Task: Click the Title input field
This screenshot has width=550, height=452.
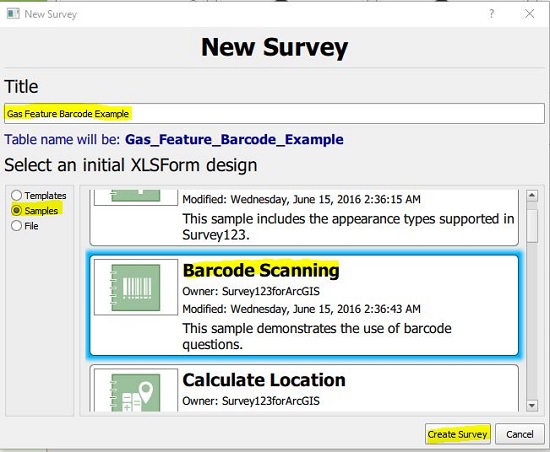Action: point(274,114)
